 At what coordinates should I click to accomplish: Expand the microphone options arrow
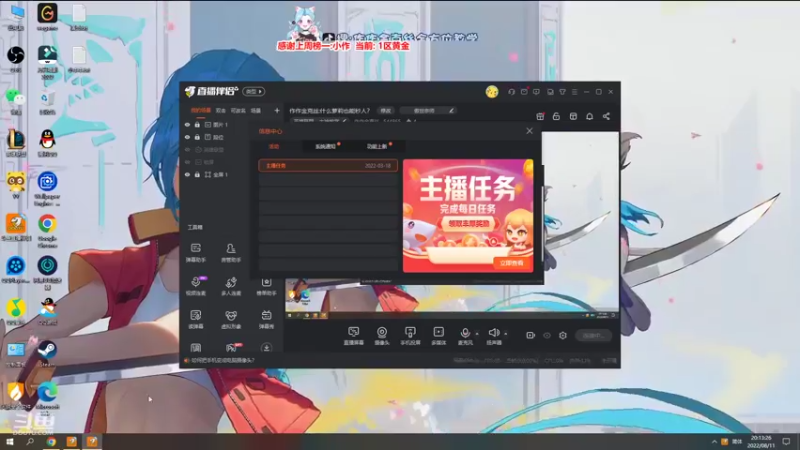[477, 334]
